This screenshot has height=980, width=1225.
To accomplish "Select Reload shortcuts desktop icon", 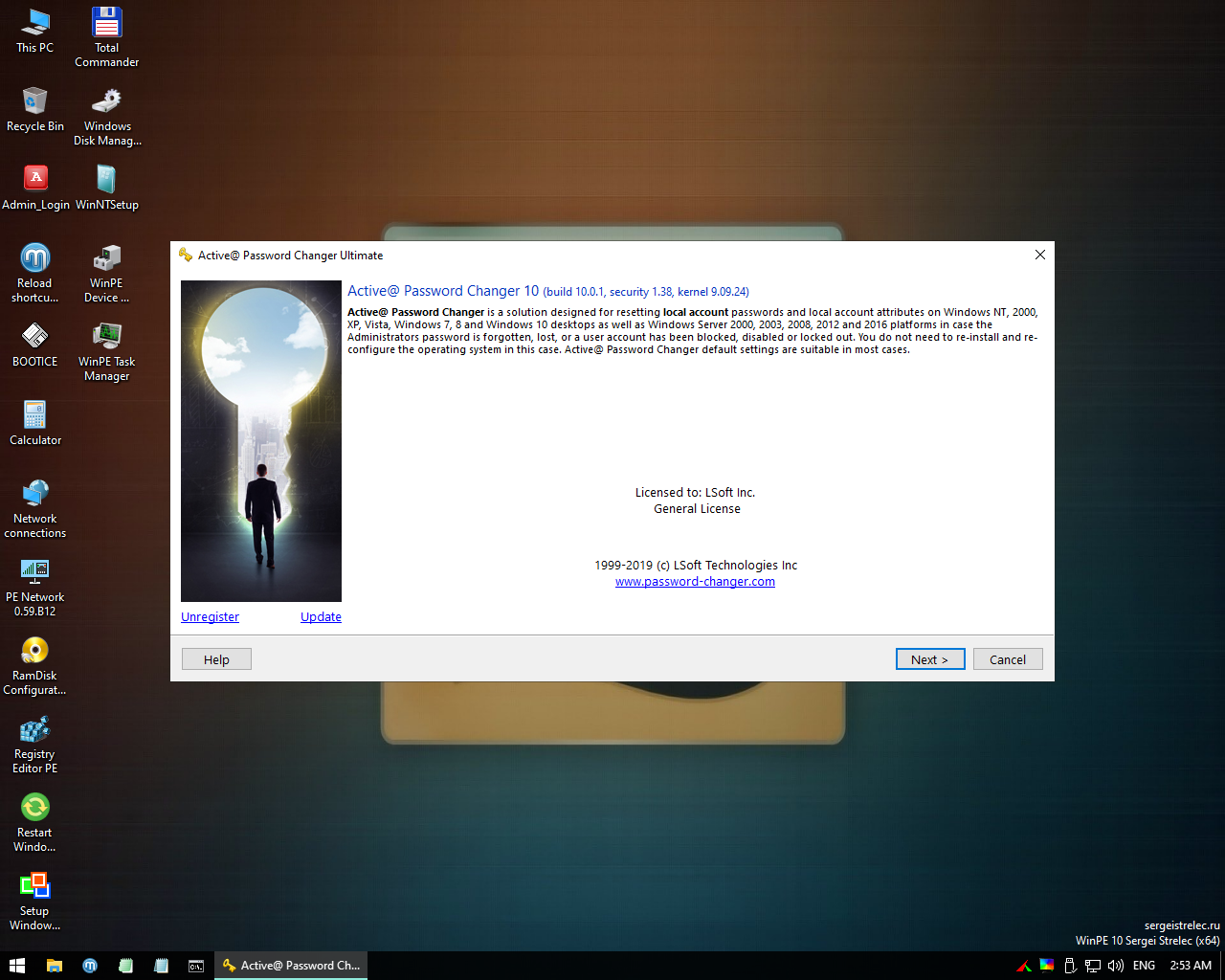I will pos(35,272).
